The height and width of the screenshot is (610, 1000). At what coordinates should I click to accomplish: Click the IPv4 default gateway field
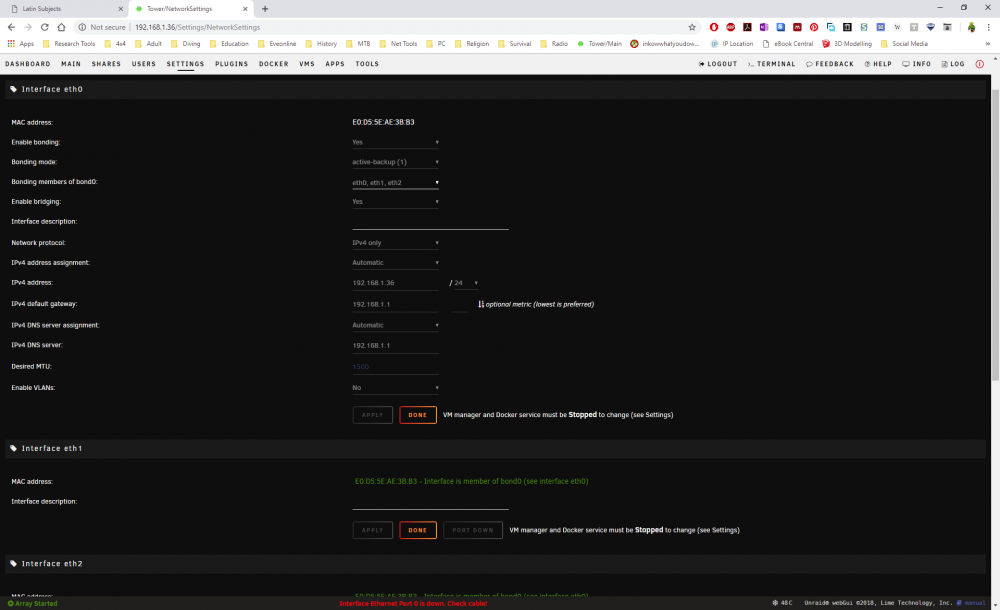pyautogui.click(x=395, y=304)
